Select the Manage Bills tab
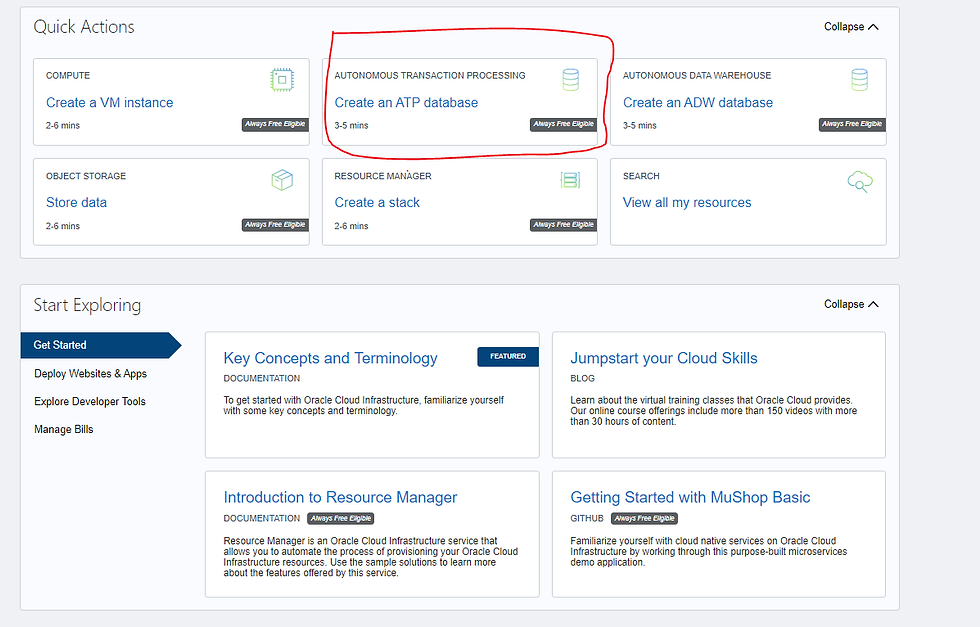Screen dimensions: 980x627 point(64,429)
